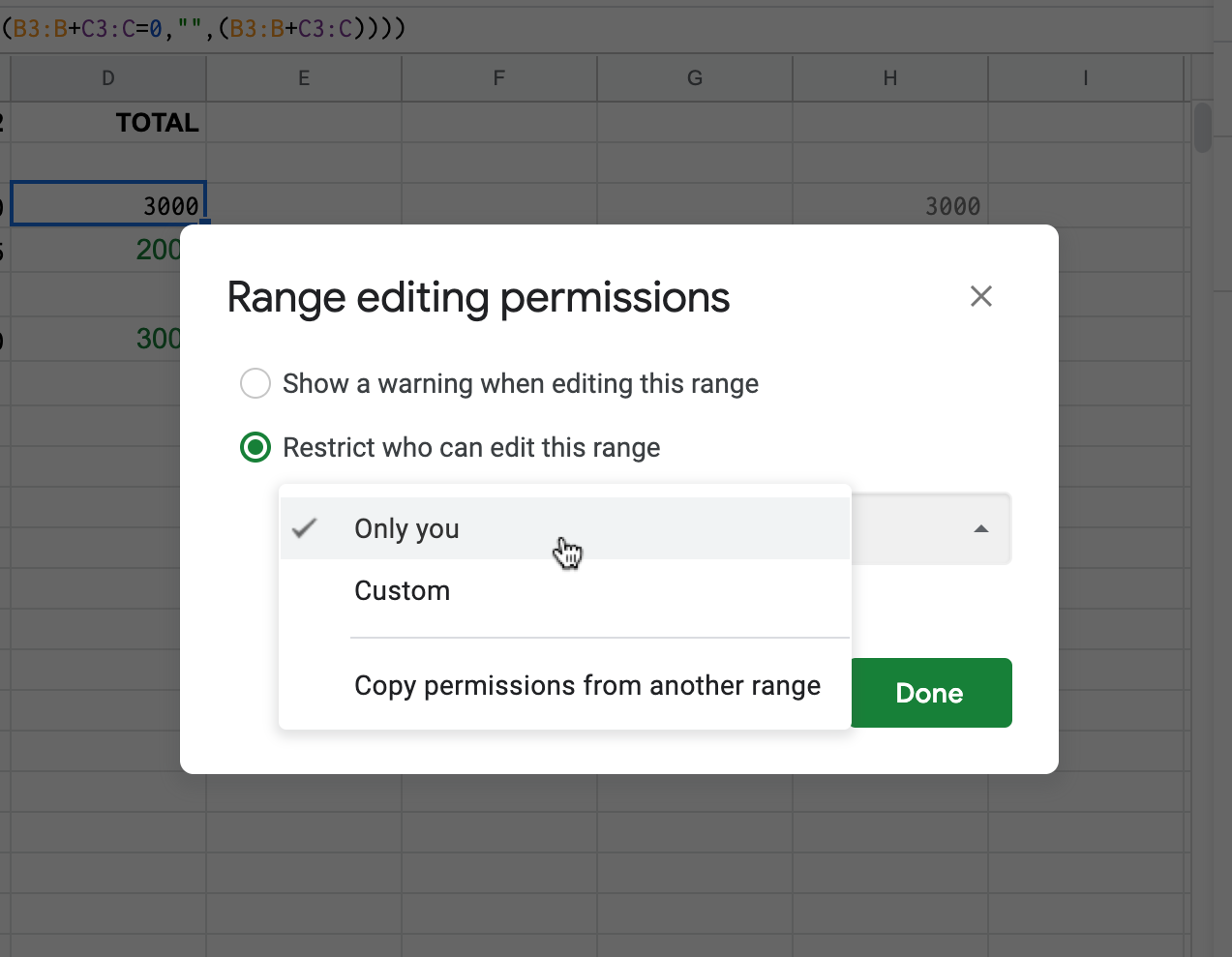Click the green Done button
The height and width of the screenshot is (957, 1232).
(x=930, y=693)
